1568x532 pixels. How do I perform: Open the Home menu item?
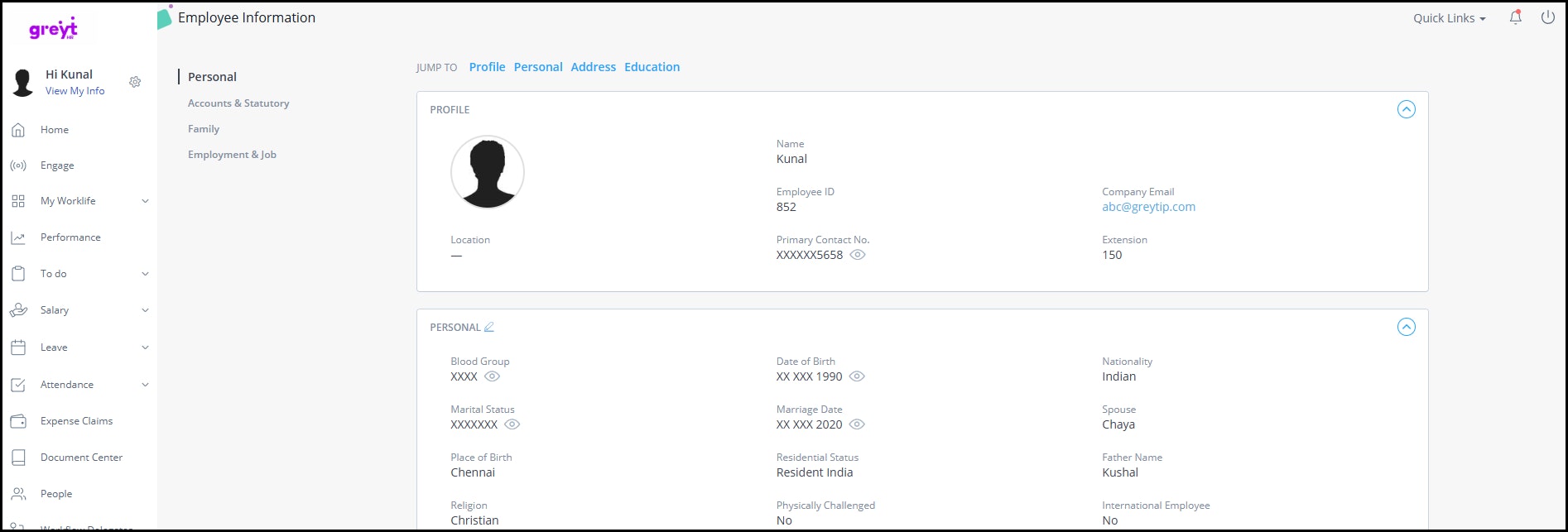tap(55, 130)
